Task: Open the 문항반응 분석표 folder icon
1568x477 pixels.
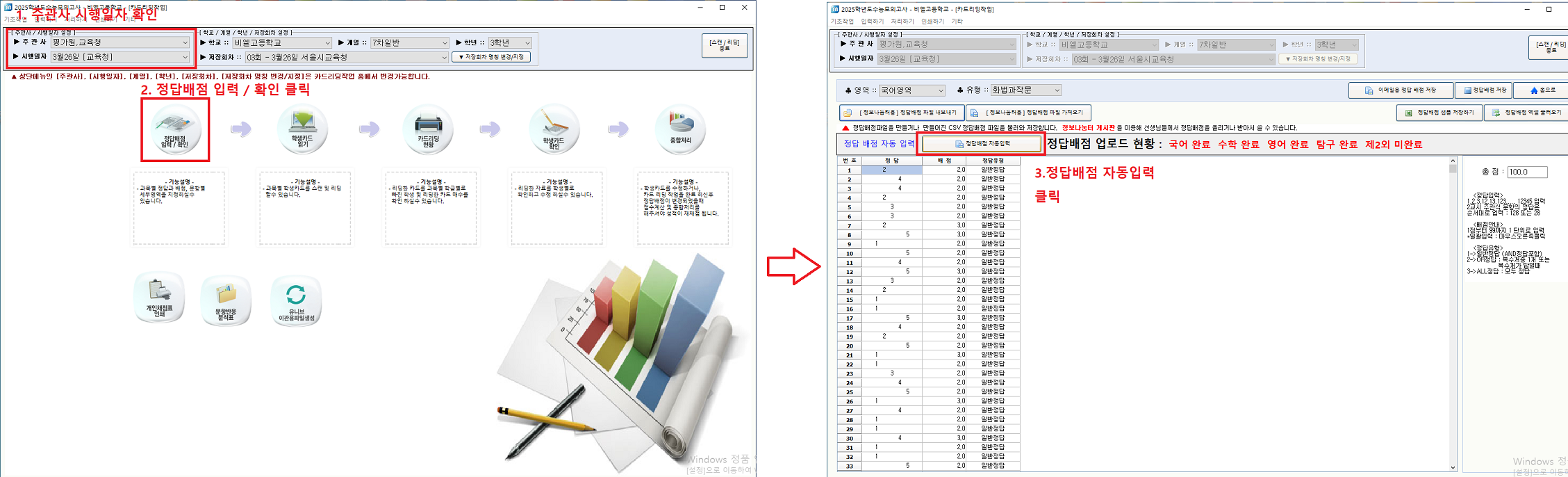Action: (x=226, y=299)
